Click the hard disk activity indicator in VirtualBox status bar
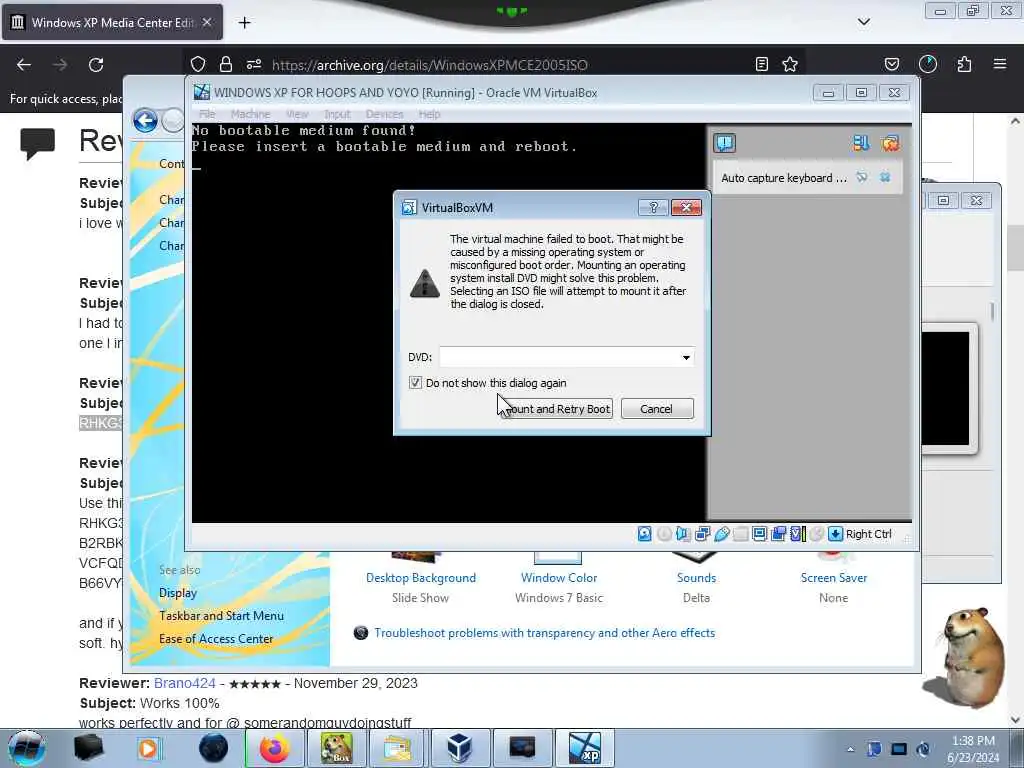The width and height of the screenshot is (1024, 768). tap(645, 534)
